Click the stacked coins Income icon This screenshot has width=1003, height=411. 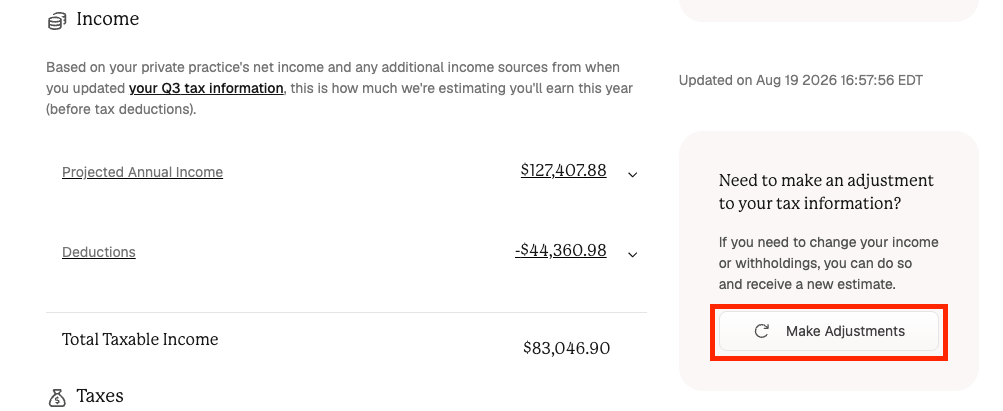tap(57, 21)
